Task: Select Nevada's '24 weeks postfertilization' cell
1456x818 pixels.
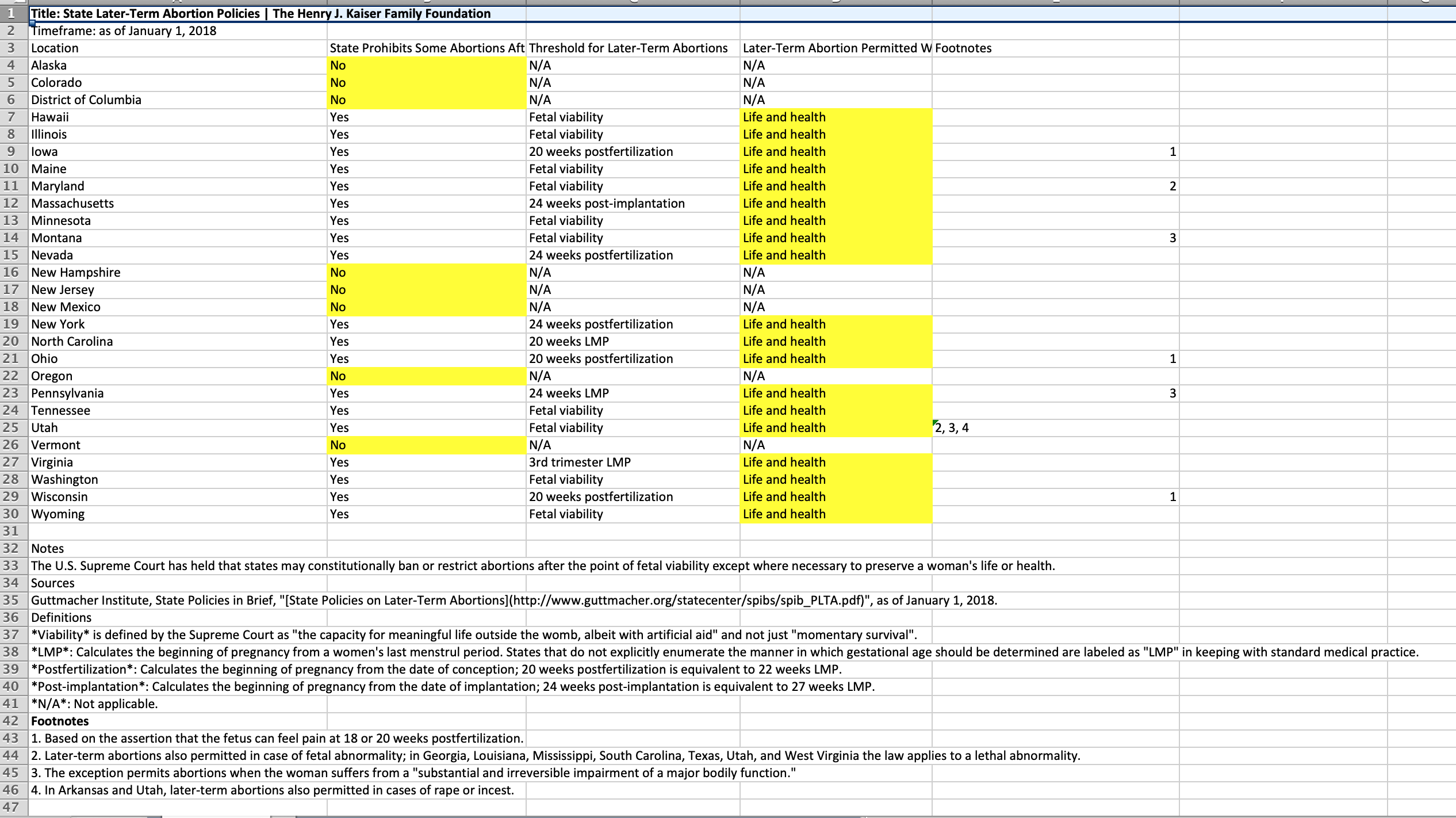Action: 633,255
